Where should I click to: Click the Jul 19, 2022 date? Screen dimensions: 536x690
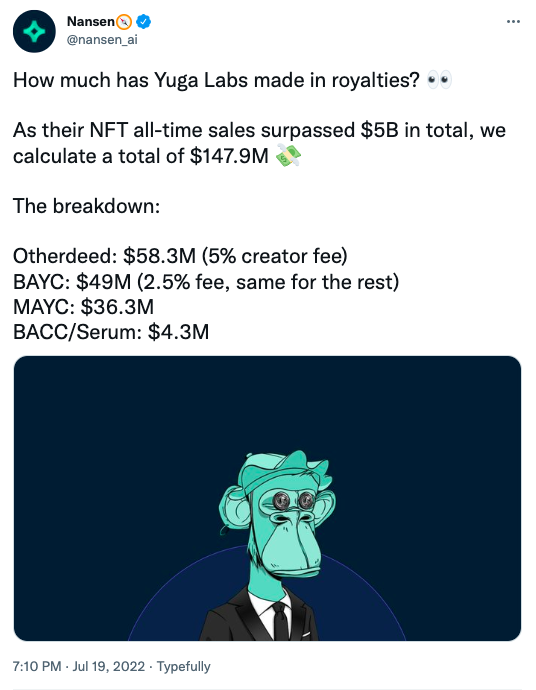pyautogui.click(x=109, y=666)
